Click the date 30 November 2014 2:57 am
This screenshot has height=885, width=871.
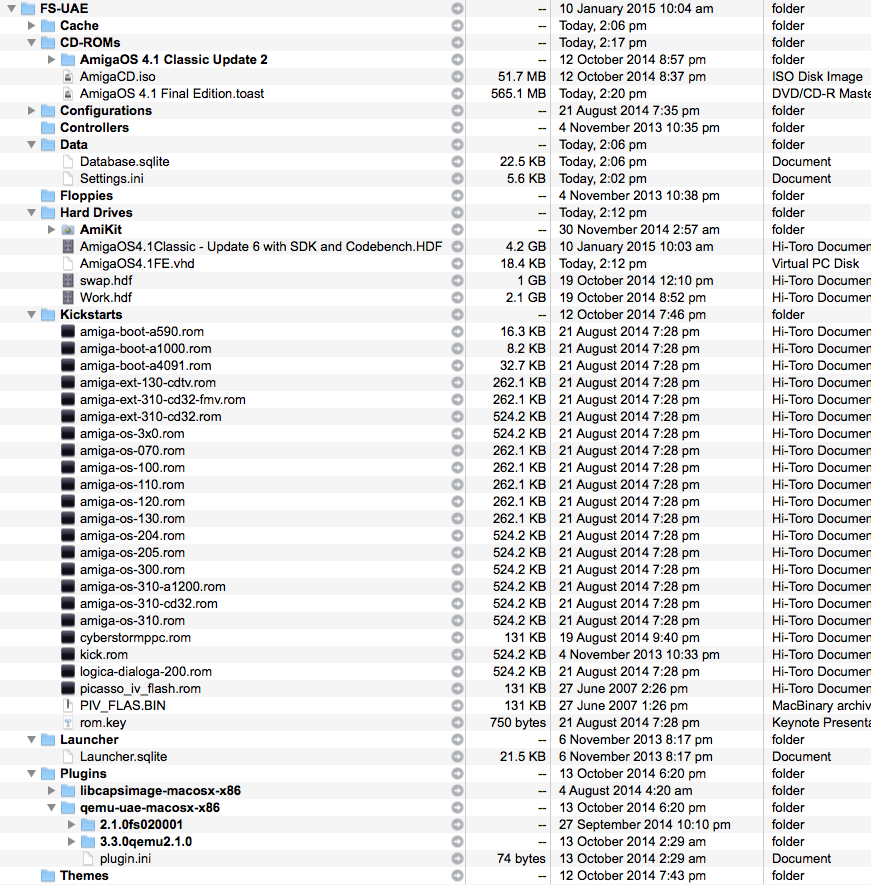(639, 229)
